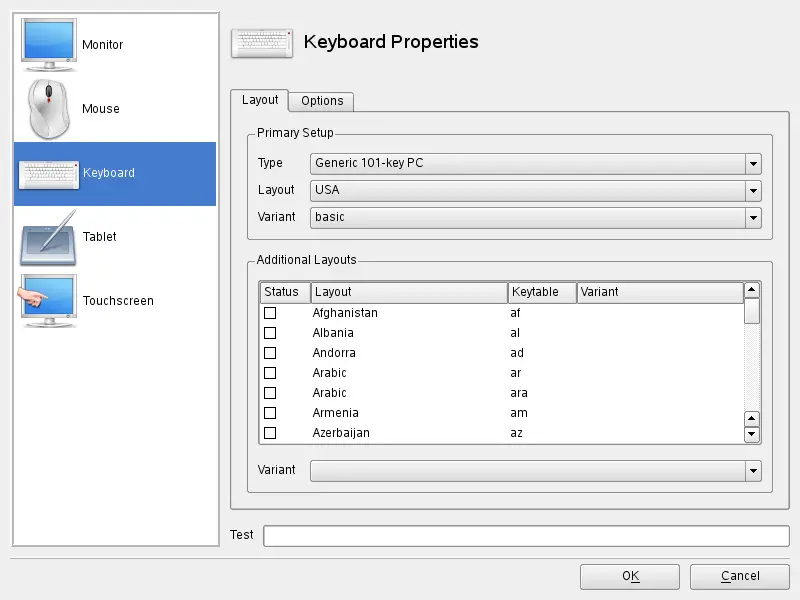The image size is (800, 600).
Task: Click the scrollbar down arrow in Additional Layouts
Action: 752,434
